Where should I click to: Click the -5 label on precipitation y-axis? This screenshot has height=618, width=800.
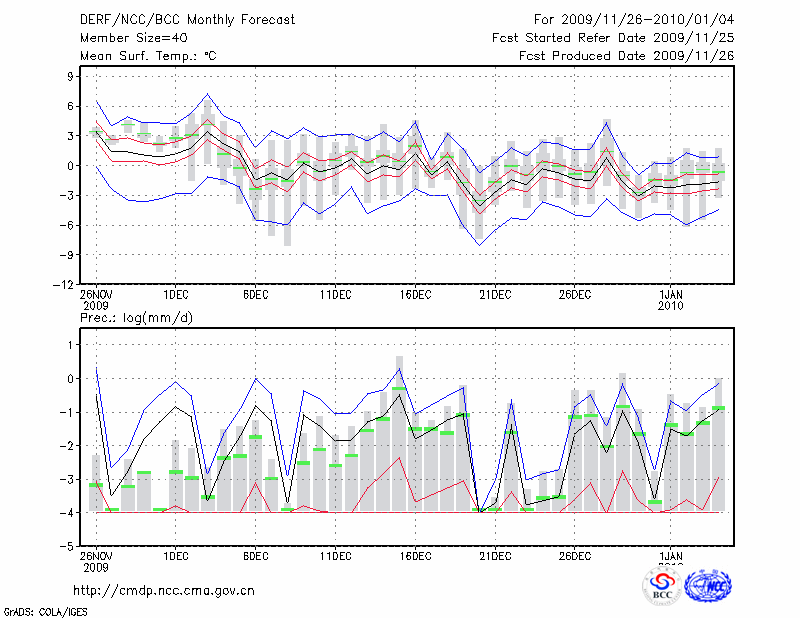[x=68, y=547]
